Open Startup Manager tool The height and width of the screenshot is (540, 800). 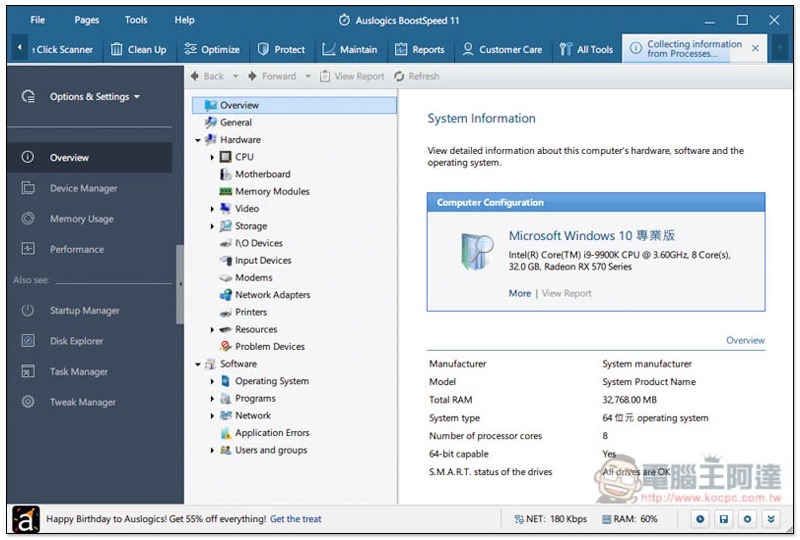coord(84,311)
